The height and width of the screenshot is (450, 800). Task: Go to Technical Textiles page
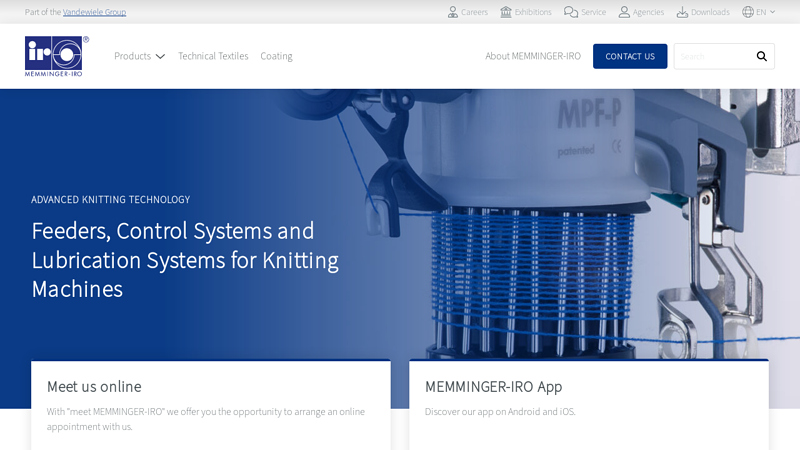click(213, 56)
